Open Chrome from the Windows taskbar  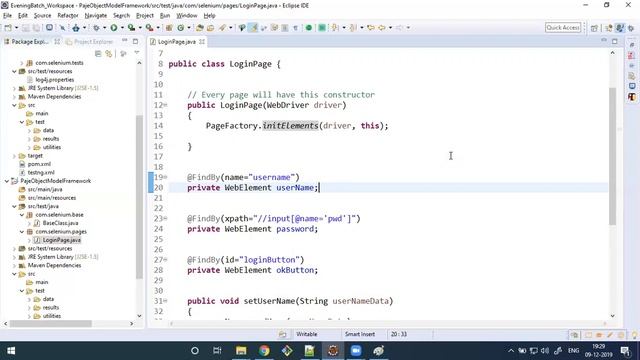coord(264,351)
